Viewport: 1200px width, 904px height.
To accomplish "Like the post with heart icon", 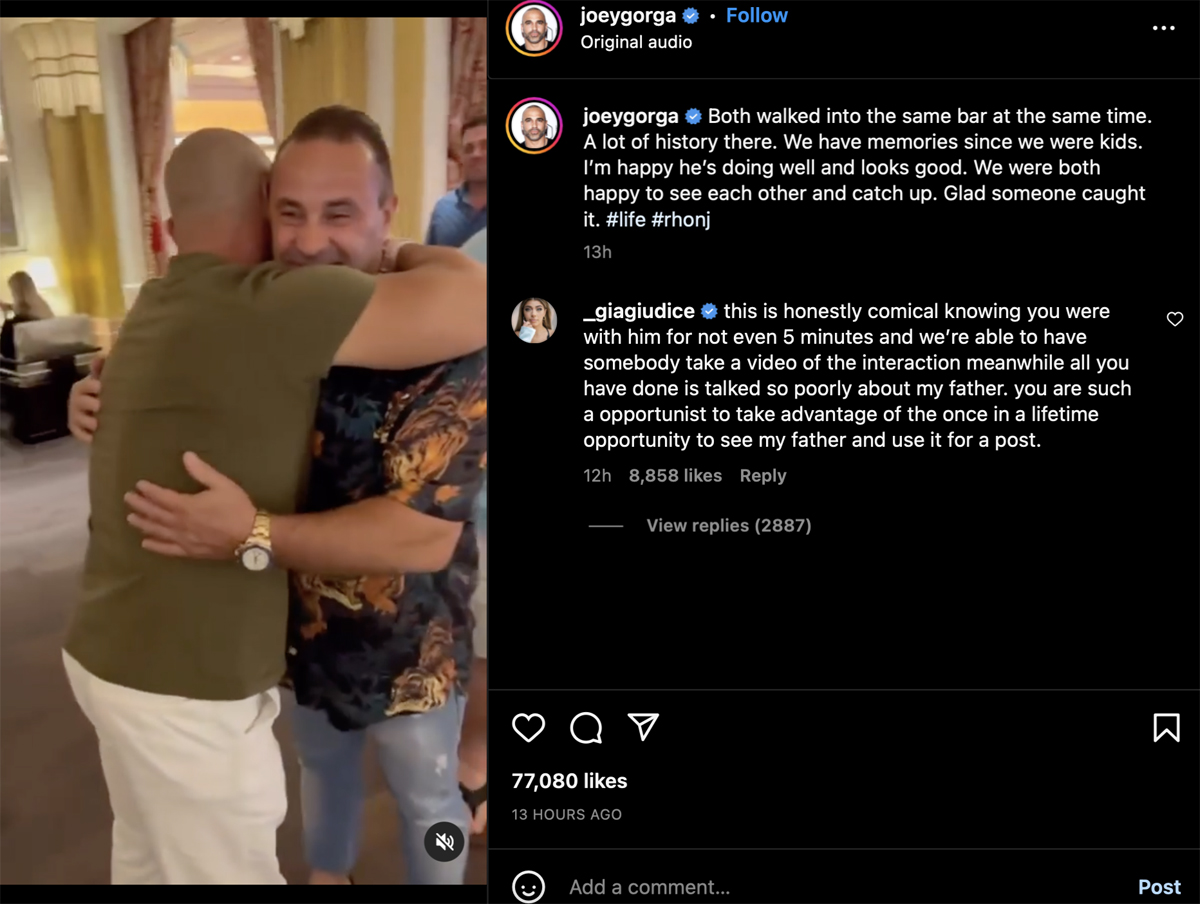I will tap(528, 727).
